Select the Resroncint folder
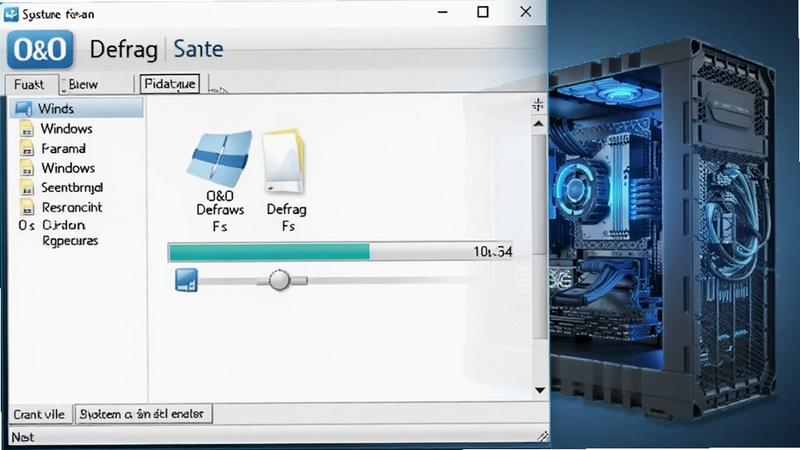800x450 pixels. [x=71, y=207]
